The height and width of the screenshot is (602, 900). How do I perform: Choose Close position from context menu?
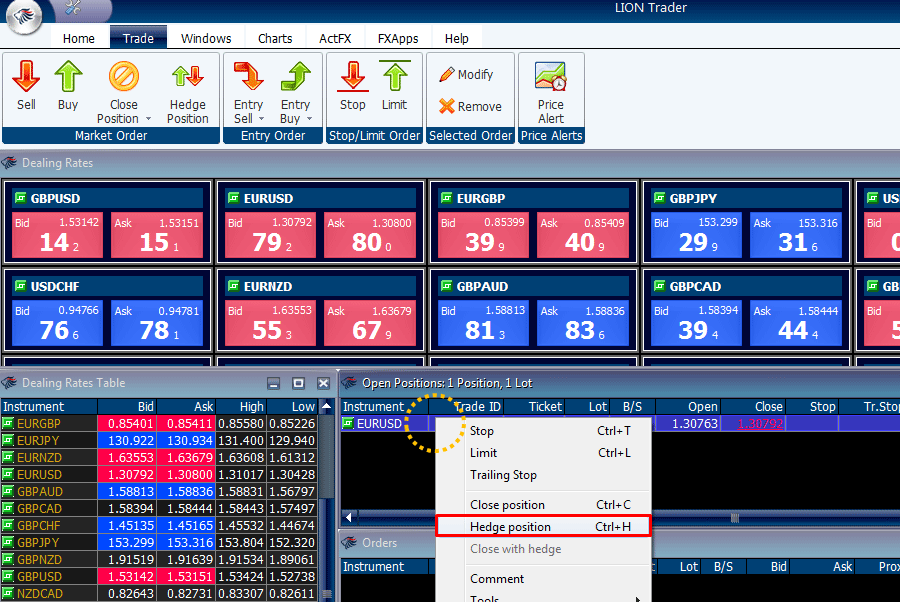544,505
